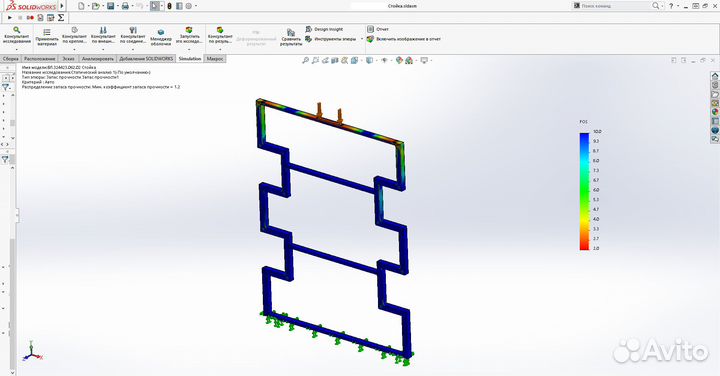The height and width of the screenshot is (376, 720).
Task: Expand the SOLIDWORKS logo menu arrow
Action: [x=62, y=6]
